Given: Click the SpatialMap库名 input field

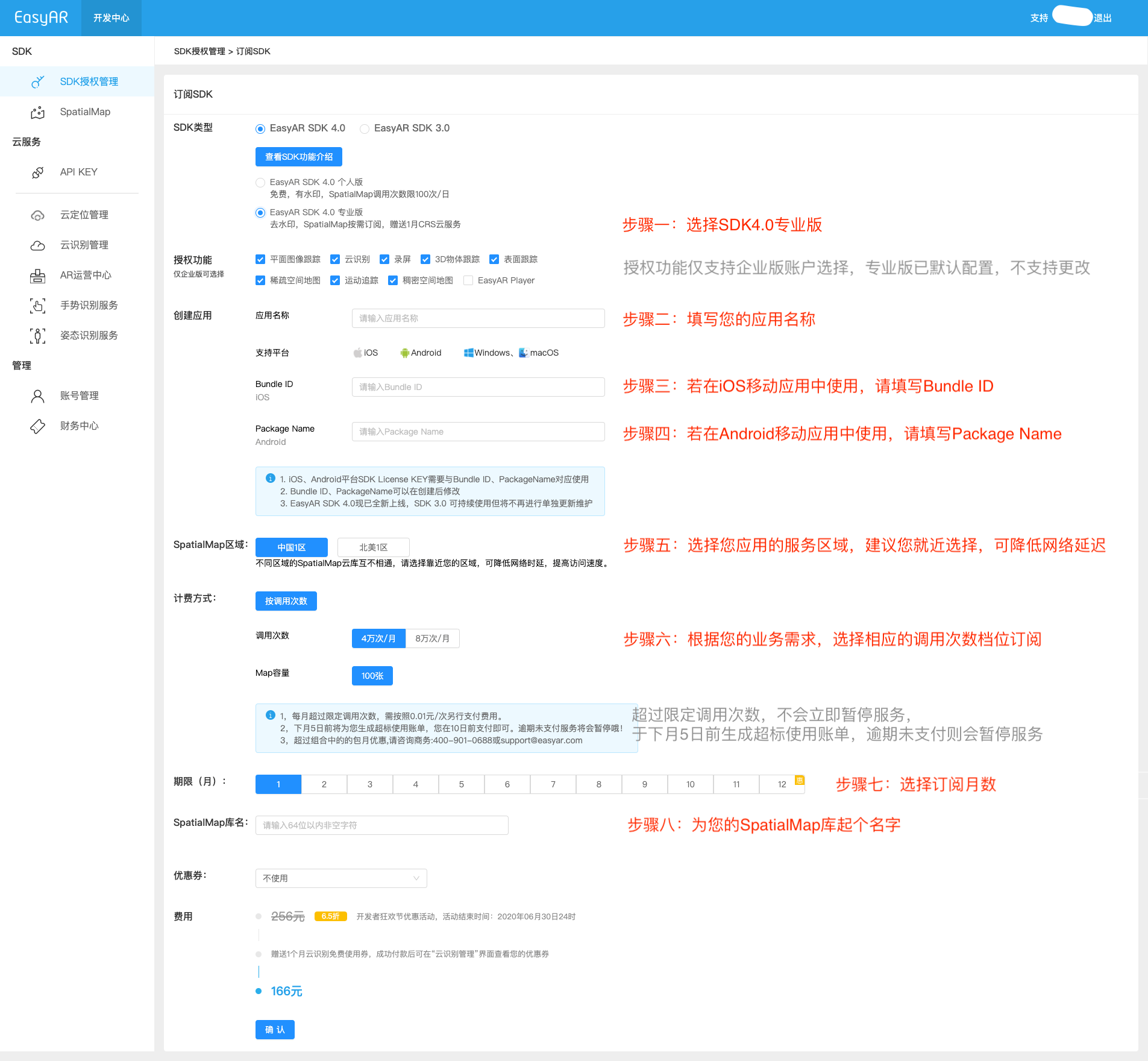Looking at the screenshot, I should (382, 825).
